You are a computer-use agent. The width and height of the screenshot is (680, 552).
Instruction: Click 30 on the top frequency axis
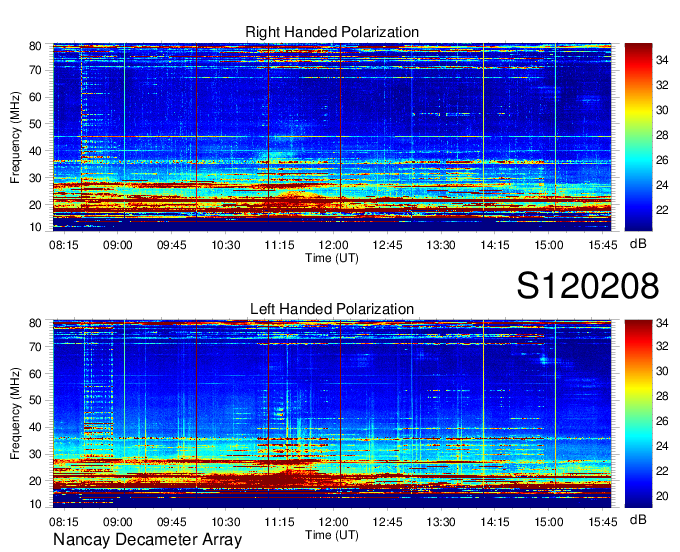tap(35, 178)
